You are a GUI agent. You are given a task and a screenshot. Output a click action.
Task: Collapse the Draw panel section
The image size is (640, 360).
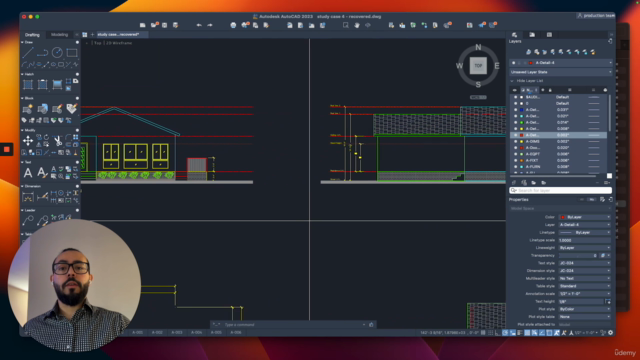pos(22,42)
